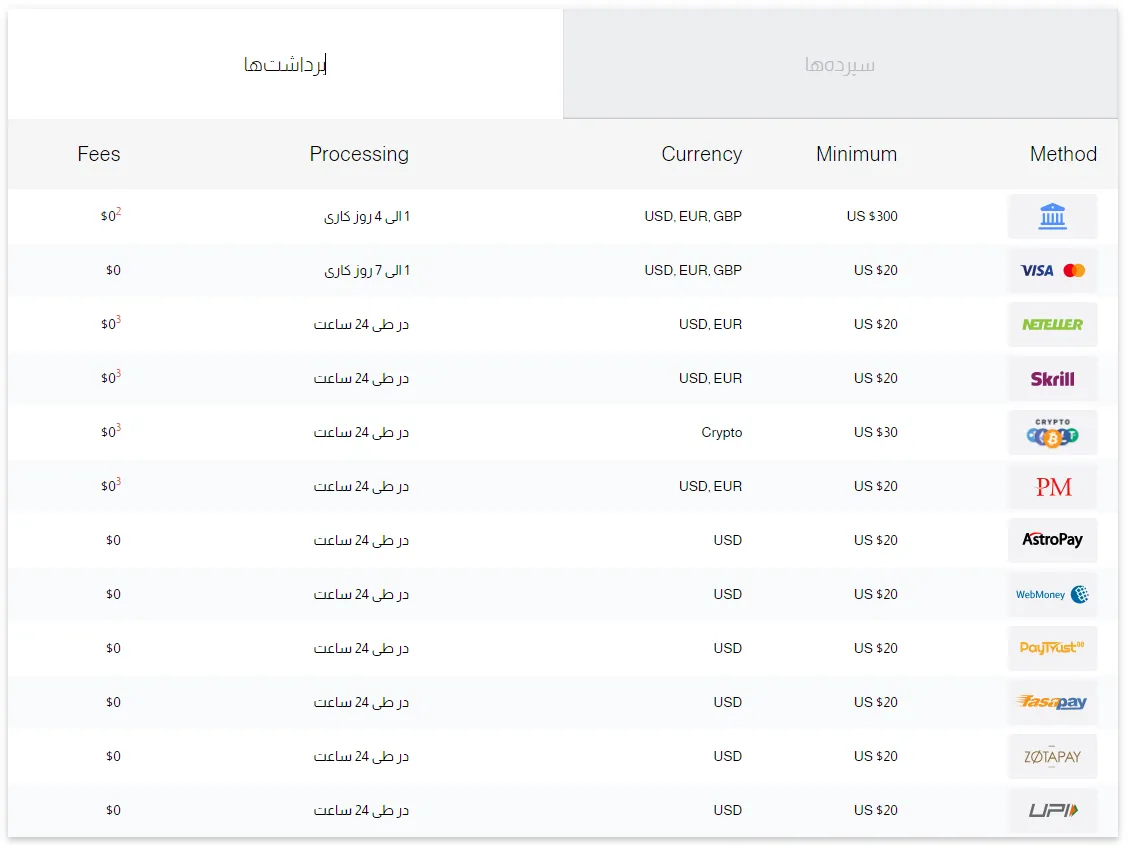This screenshot has height=847, width=1129.
Task: Click the bank wire transfer icon
Action: 1052,216
